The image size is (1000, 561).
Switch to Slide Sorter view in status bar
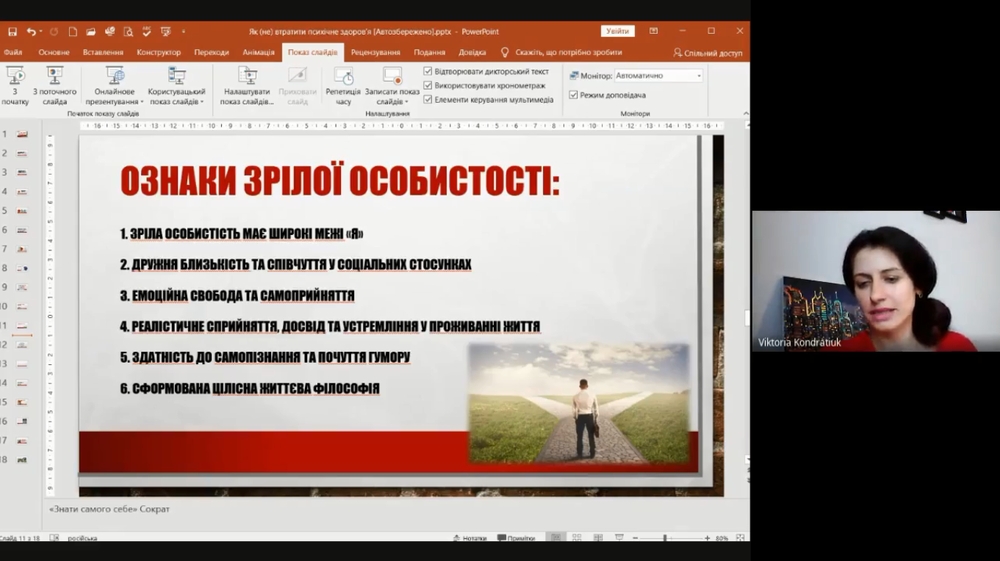578,538
